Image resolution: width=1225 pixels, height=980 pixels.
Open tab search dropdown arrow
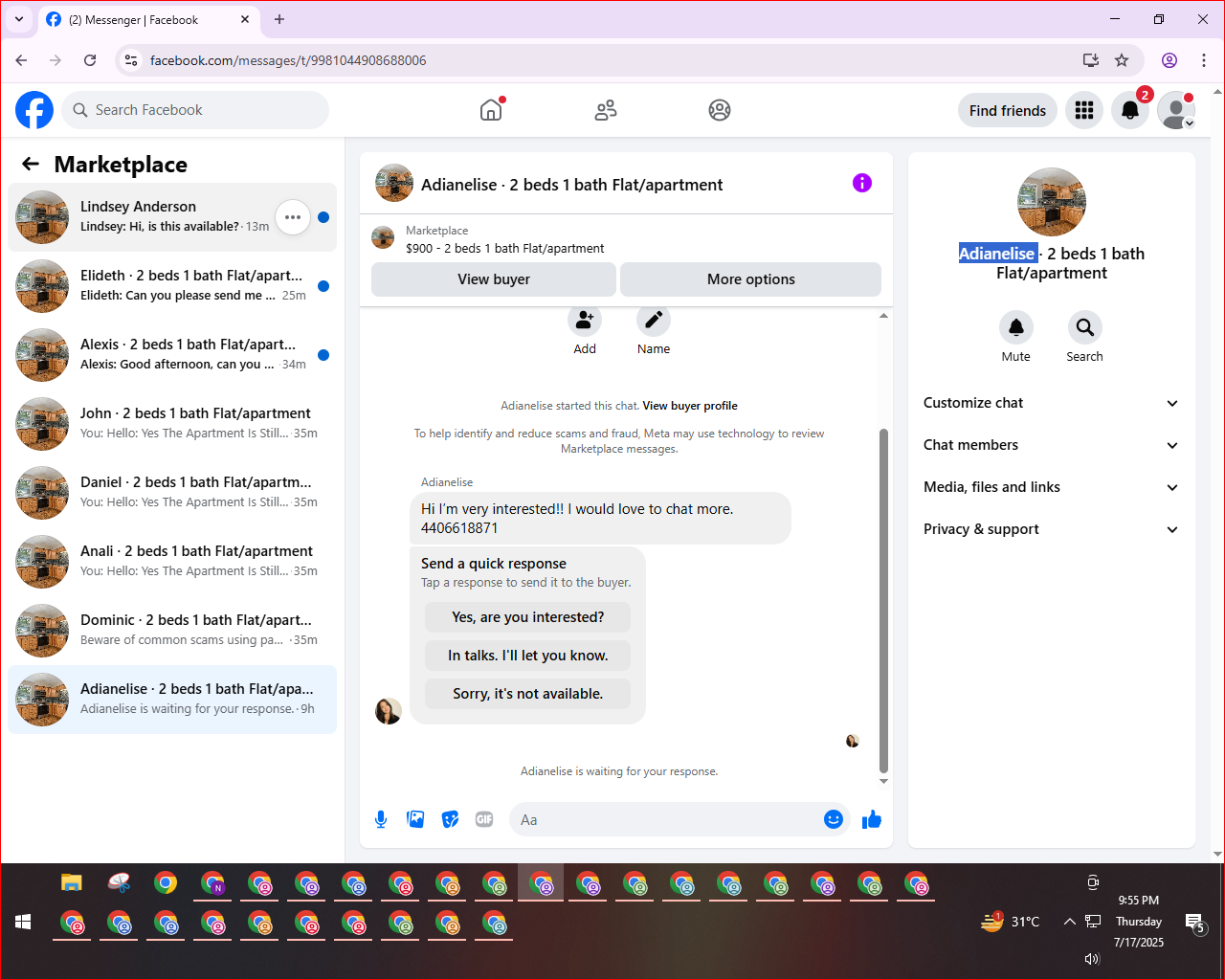click(19, 19)
